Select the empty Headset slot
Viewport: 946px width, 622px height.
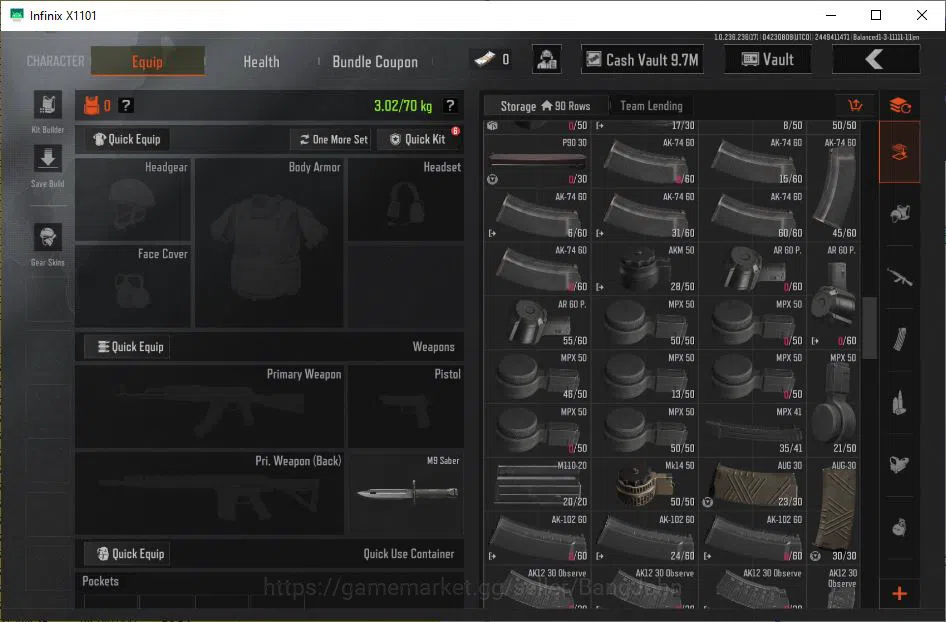coord(406,200)
